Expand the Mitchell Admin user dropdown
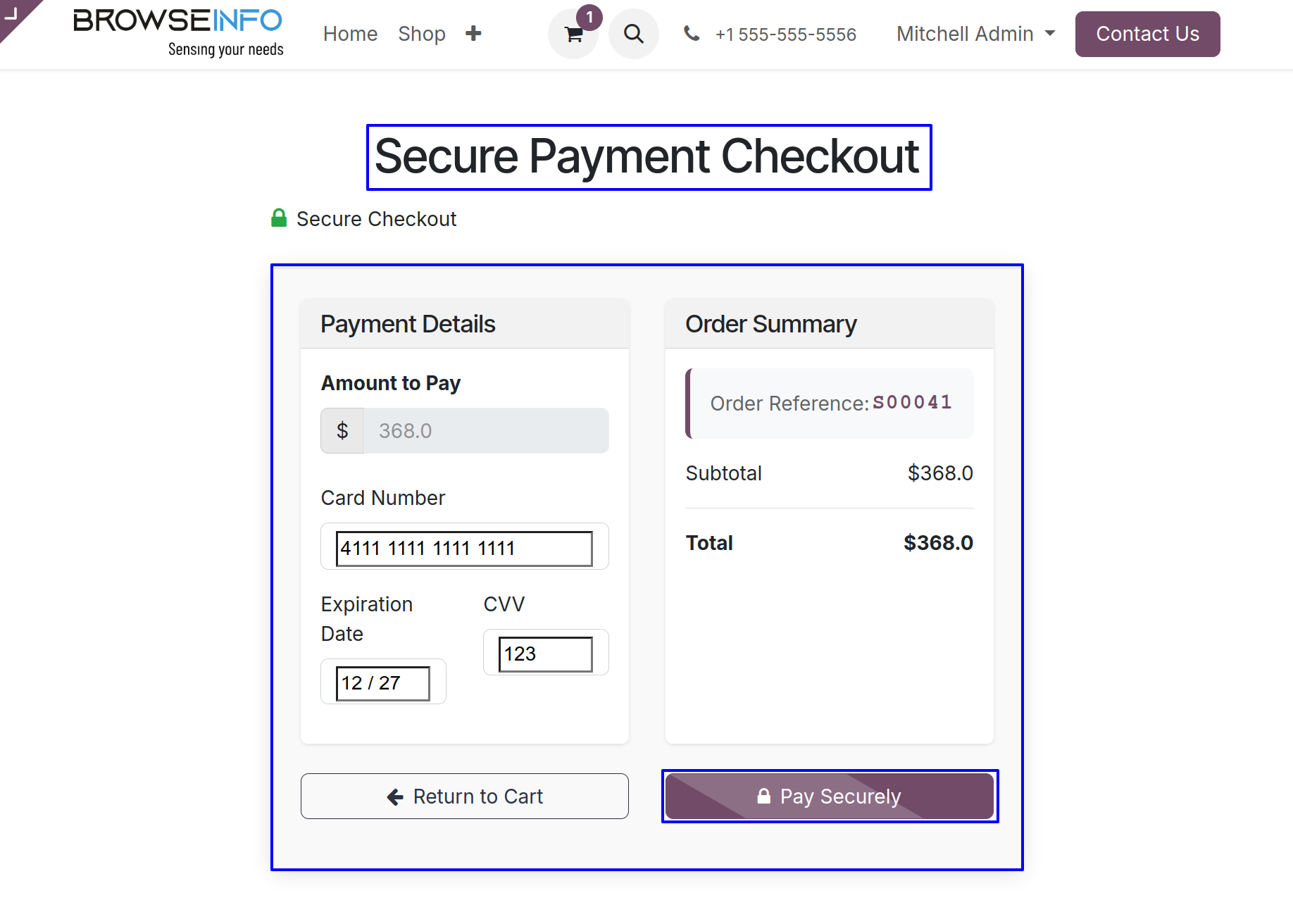Screen dimensions: 1293x924 tap(975, 34)
